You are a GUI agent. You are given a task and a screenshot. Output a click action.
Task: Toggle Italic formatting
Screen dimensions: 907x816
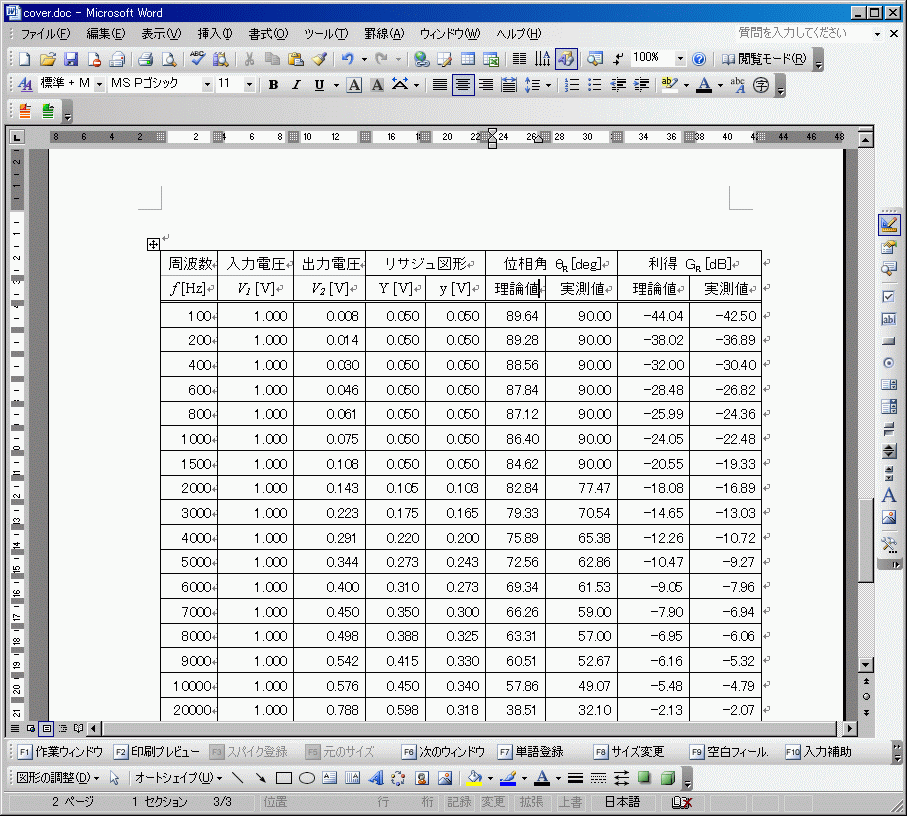click(x=295, y=85)
